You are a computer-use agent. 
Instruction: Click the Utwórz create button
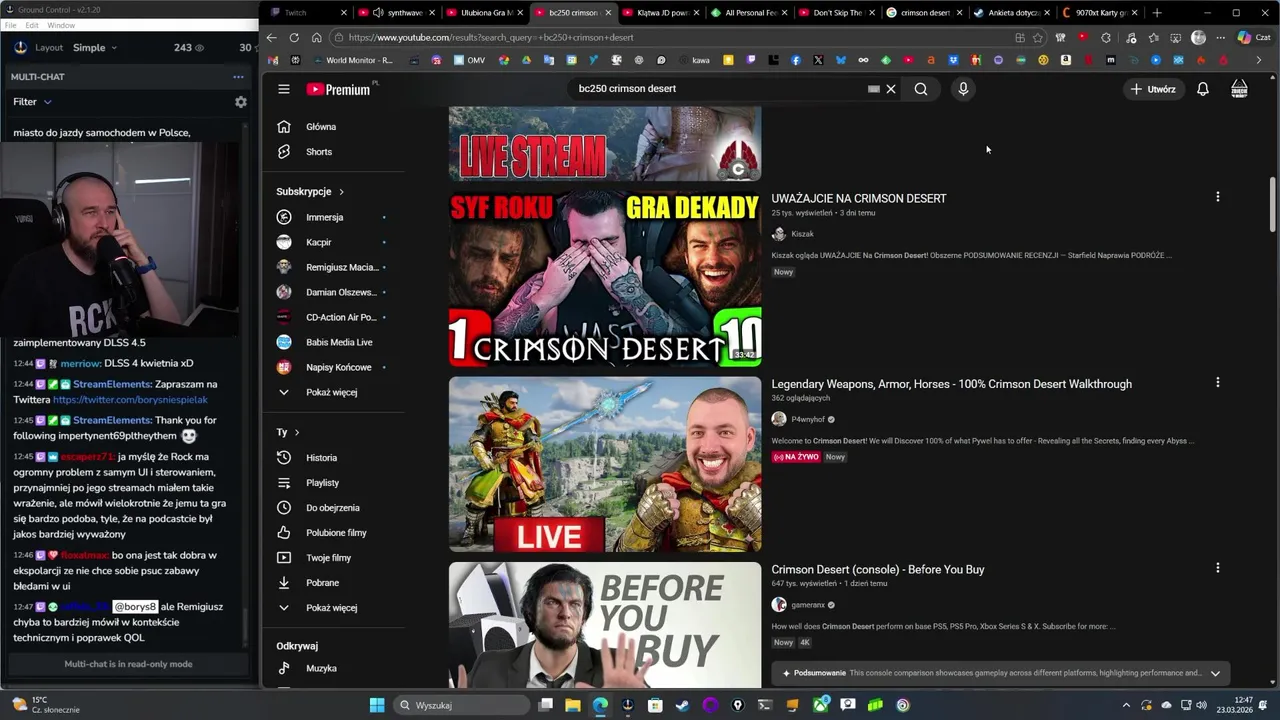1152,89
